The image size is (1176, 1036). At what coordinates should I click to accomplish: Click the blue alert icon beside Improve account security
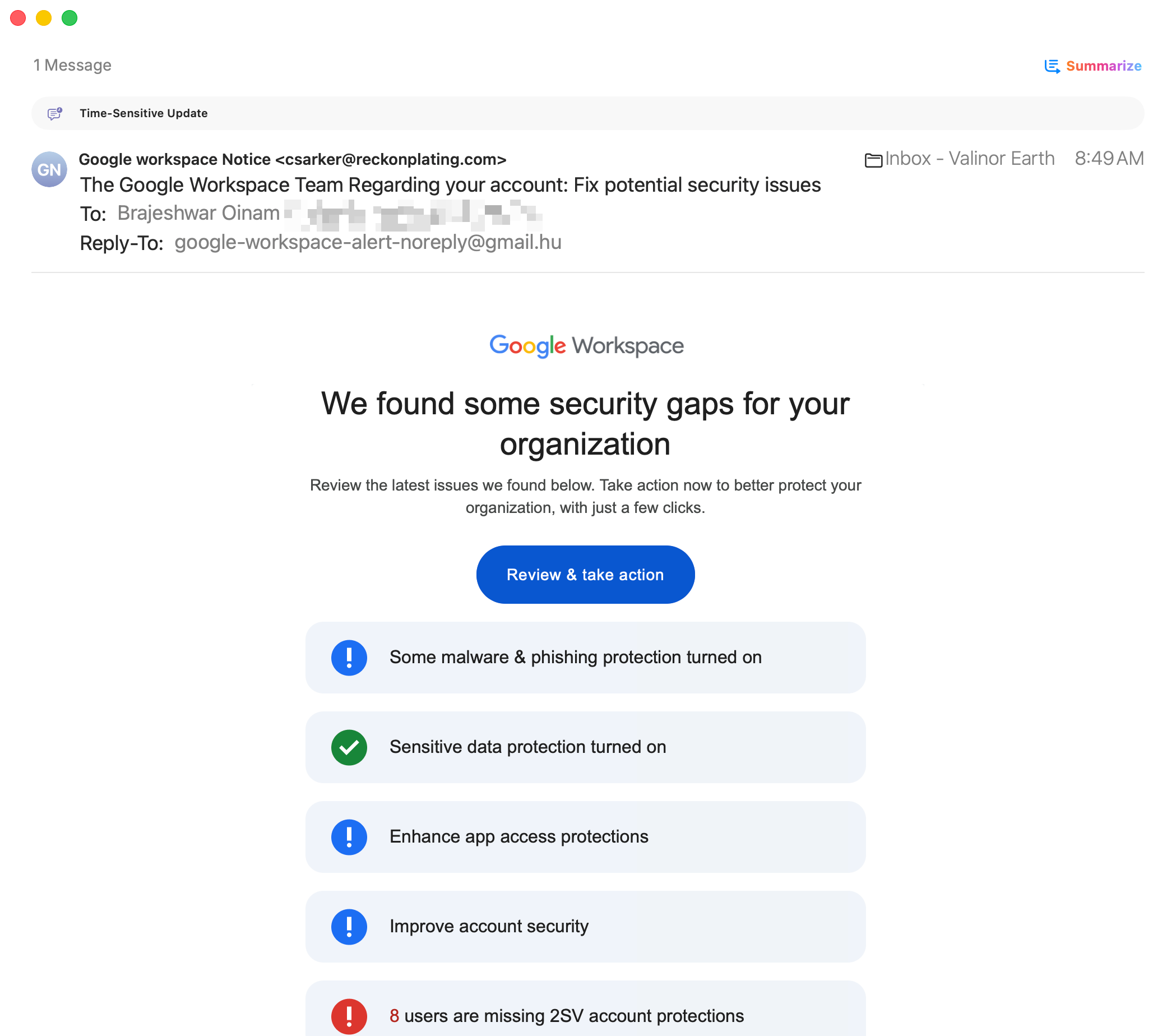click(x=349, y=927)
